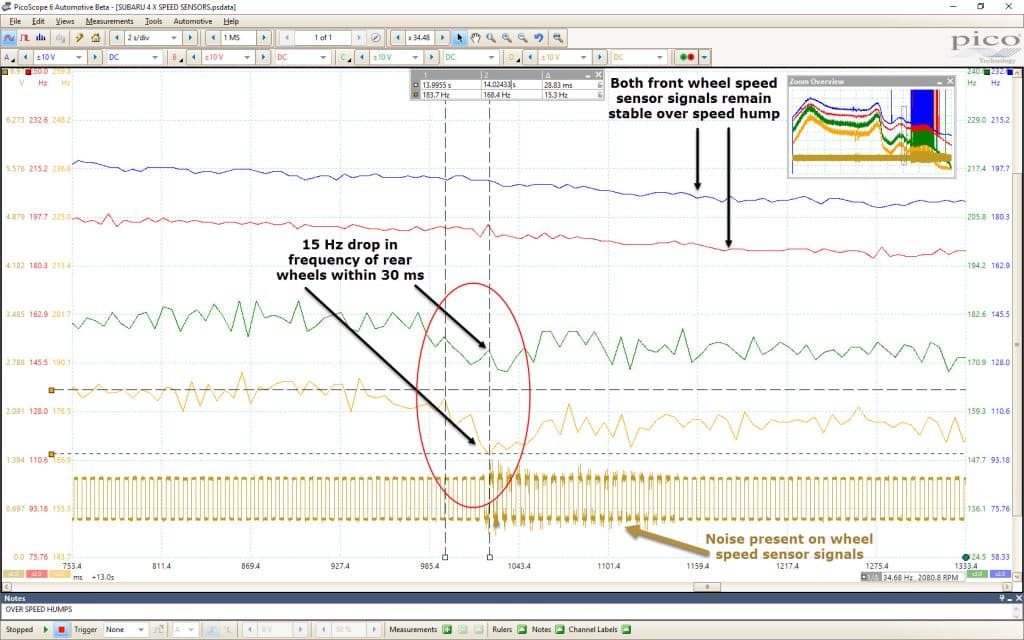Click the Start capture green play icon
The image size is (1024, 640).
46,630
